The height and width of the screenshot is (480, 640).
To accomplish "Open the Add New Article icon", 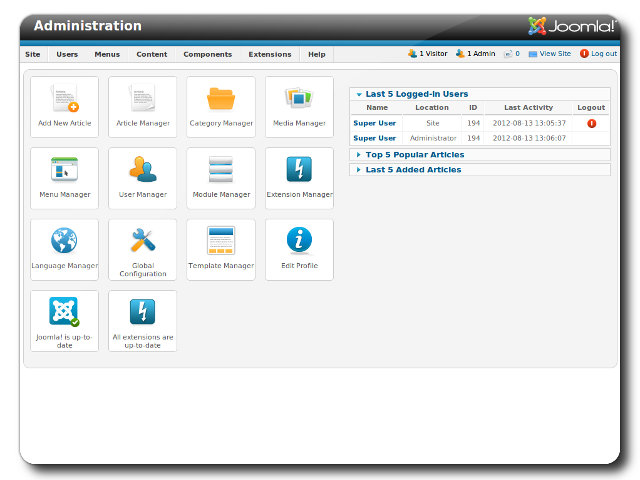I will pyautogui.click(x=65, y=100).
